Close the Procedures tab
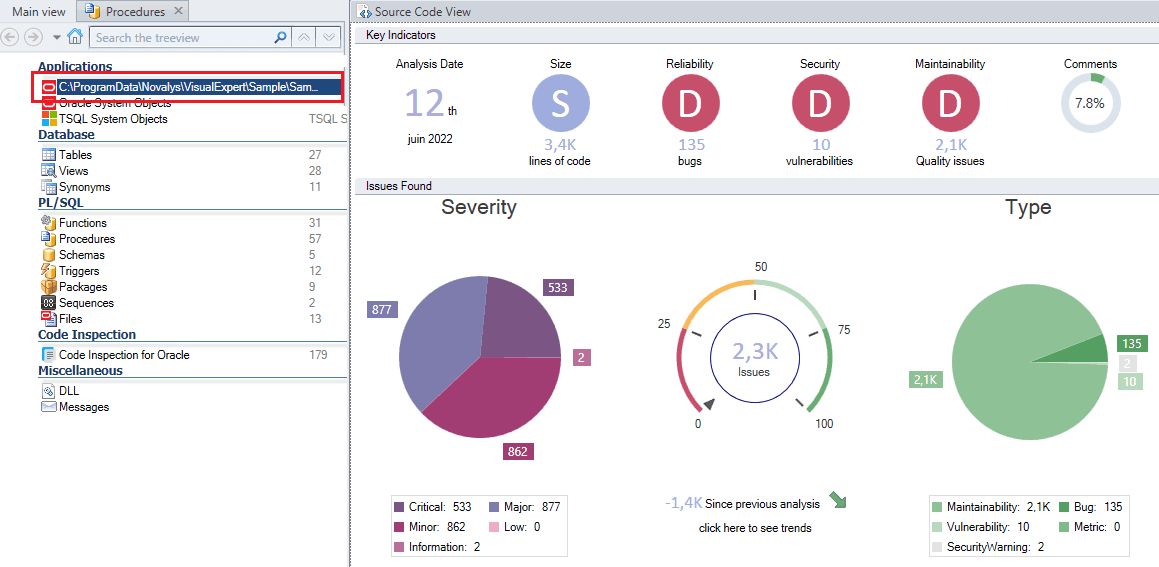 pos(178,12)
